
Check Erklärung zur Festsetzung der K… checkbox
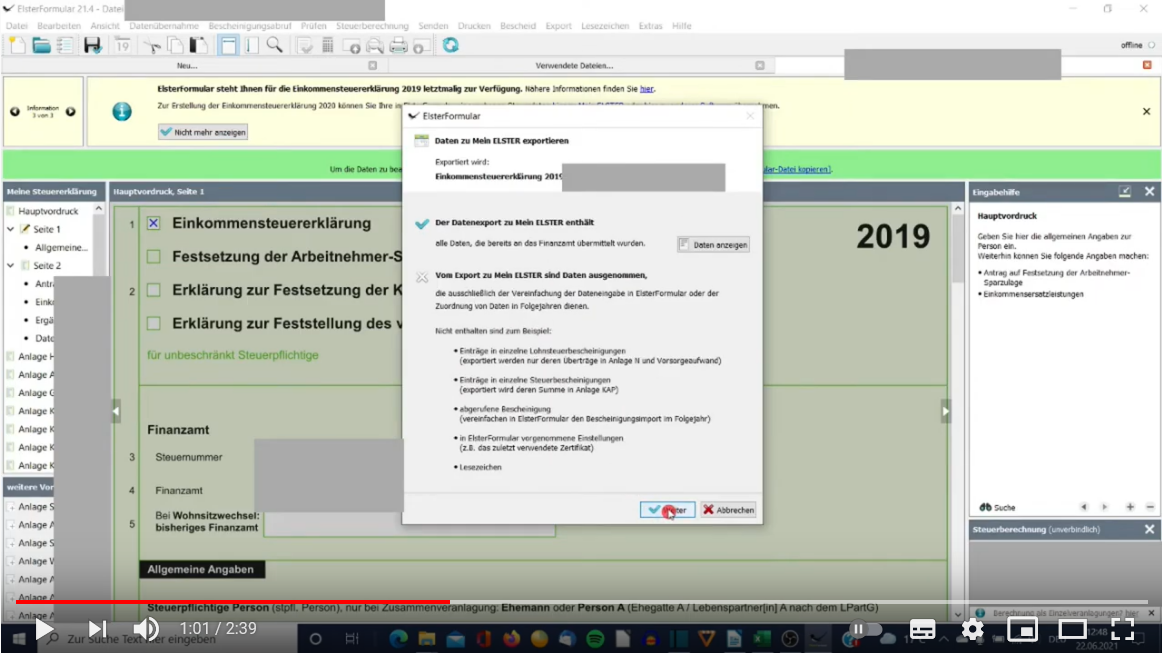153,290
